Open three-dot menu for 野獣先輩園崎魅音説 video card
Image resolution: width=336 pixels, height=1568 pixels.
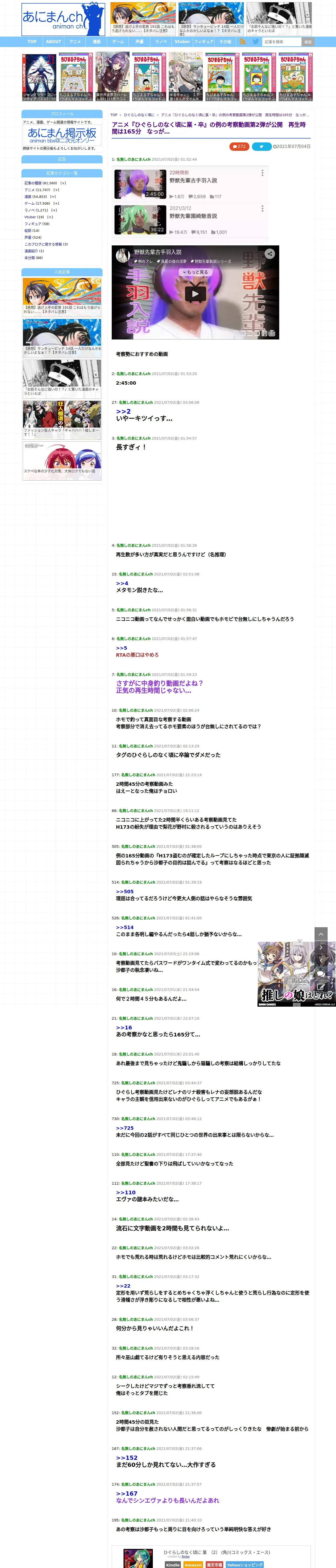pos(262,208)
